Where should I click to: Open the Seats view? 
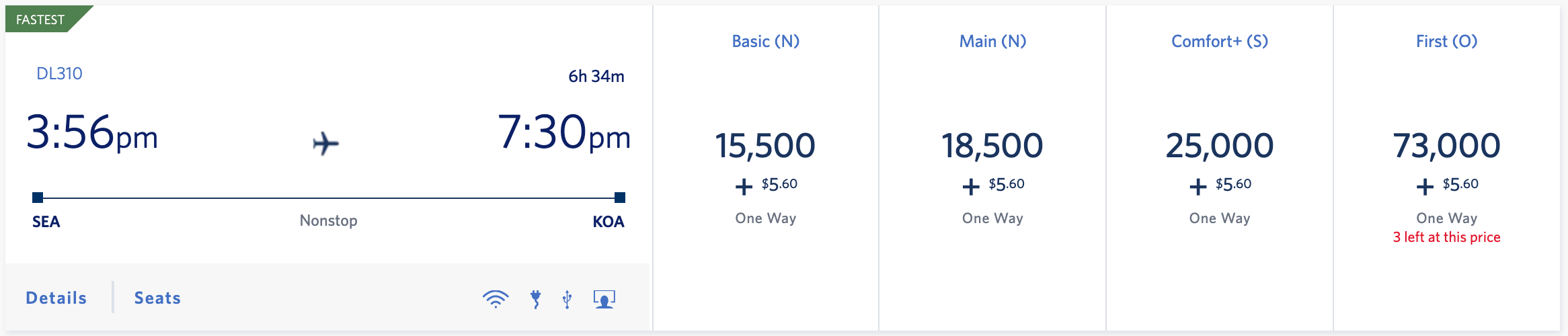tap(157, 298)
